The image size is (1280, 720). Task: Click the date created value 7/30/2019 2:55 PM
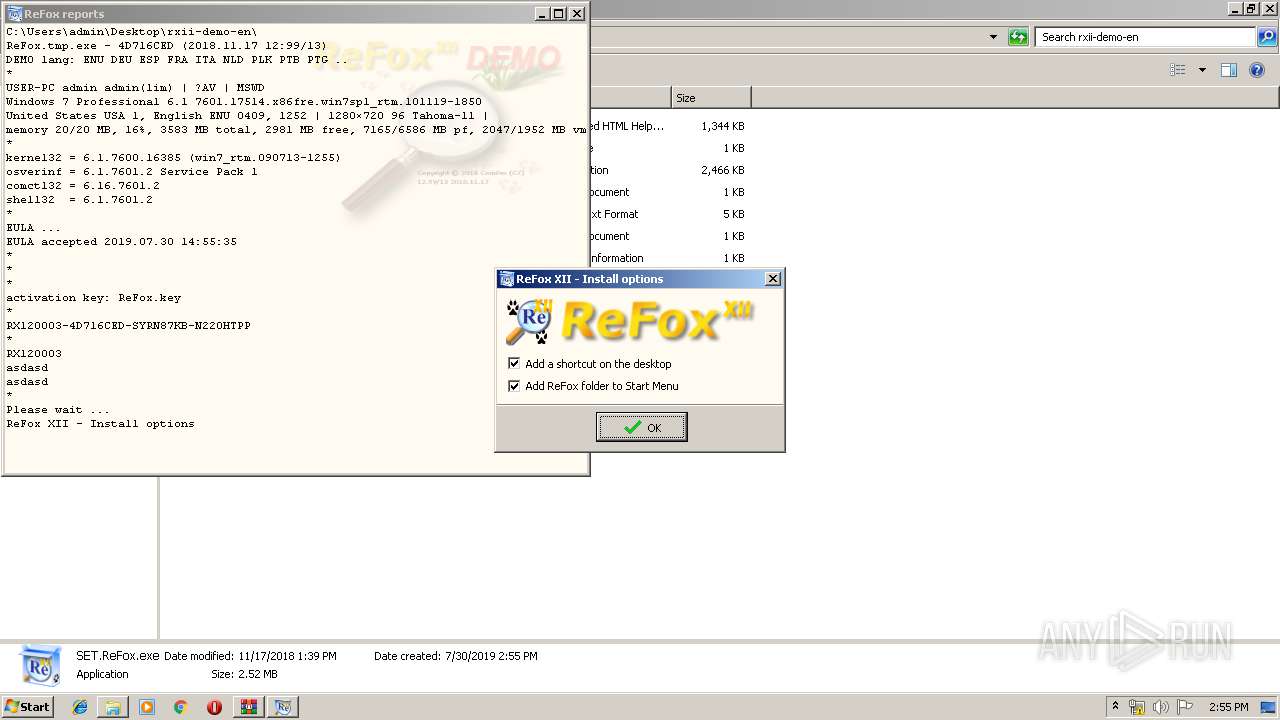490,656
